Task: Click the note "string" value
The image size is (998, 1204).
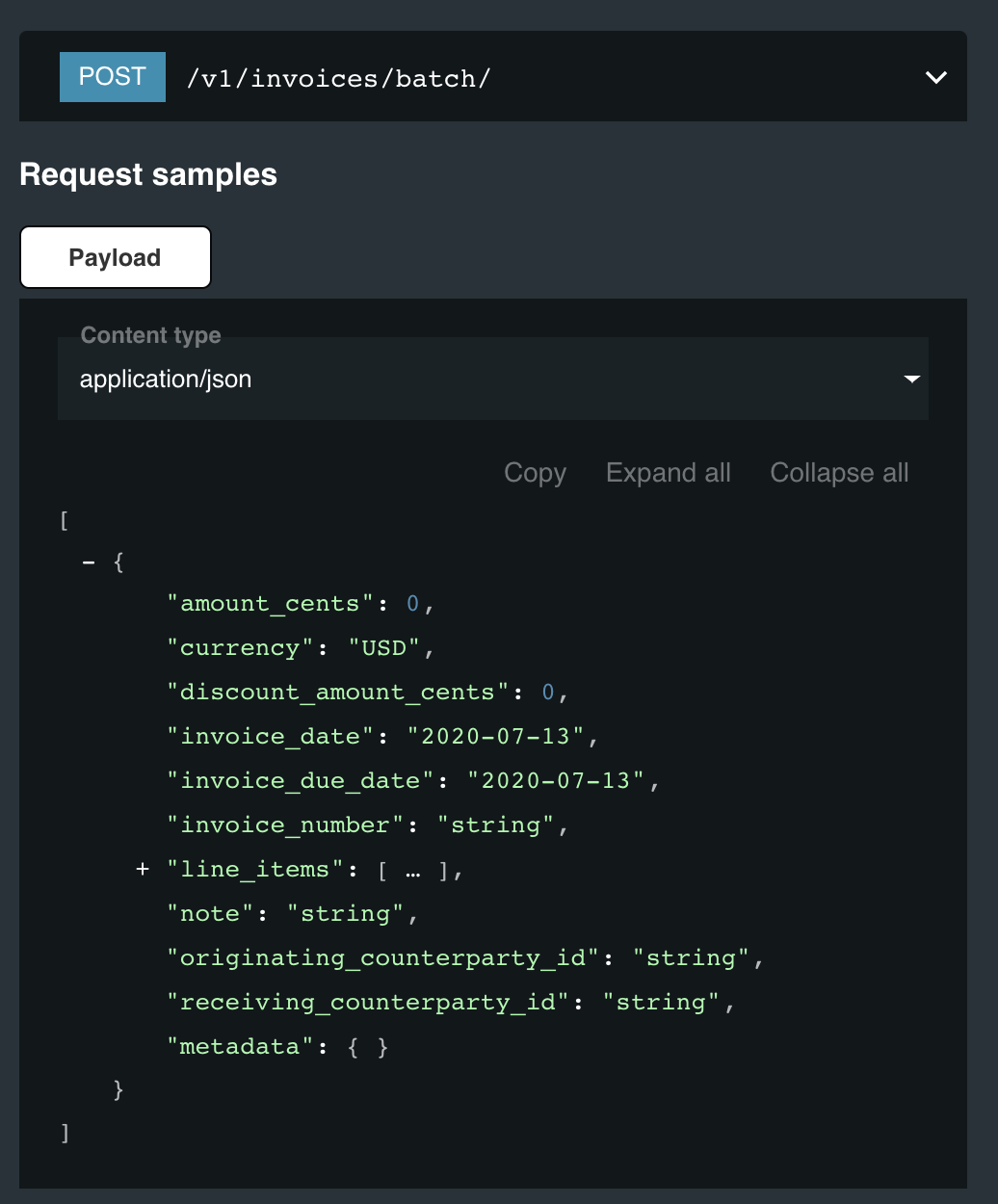Action: pyautogui.click(x=345, y=914)
